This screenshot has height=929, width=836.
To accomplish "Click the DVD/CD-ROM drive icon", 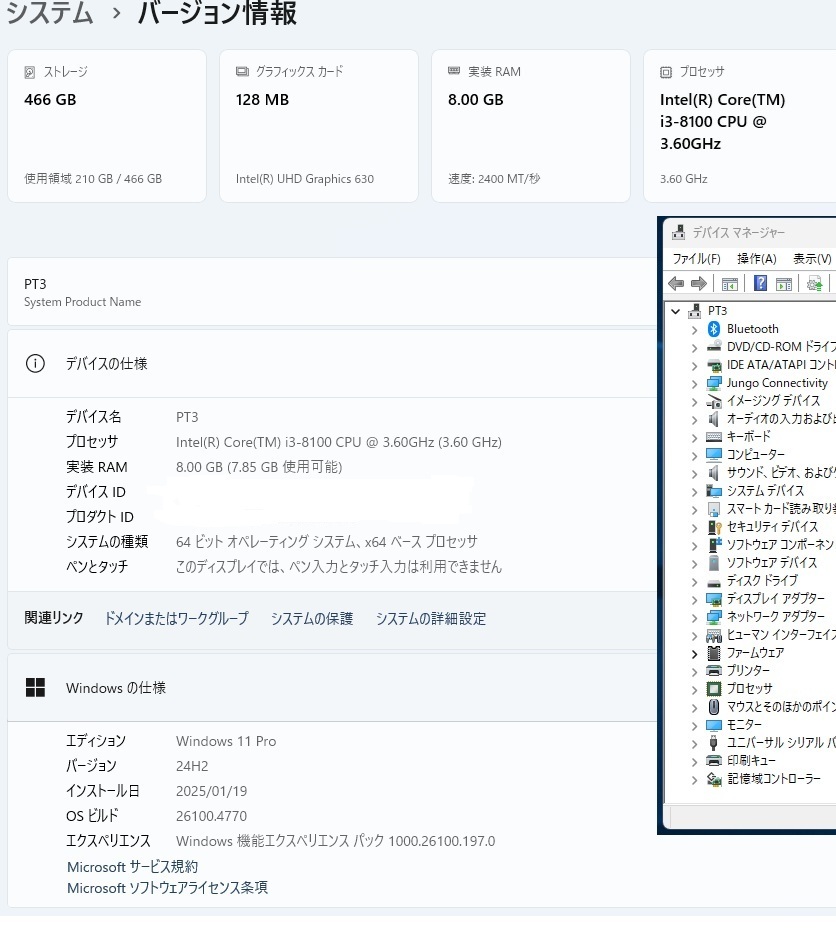I will [714, 347].
